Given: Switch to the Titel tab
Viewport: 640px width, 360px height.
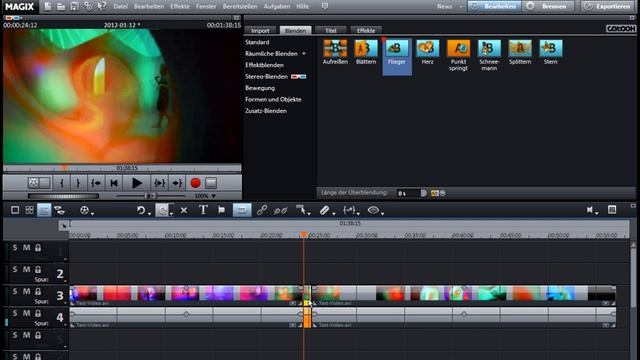Looking at the screenshot, I should [x=331, y=31].
